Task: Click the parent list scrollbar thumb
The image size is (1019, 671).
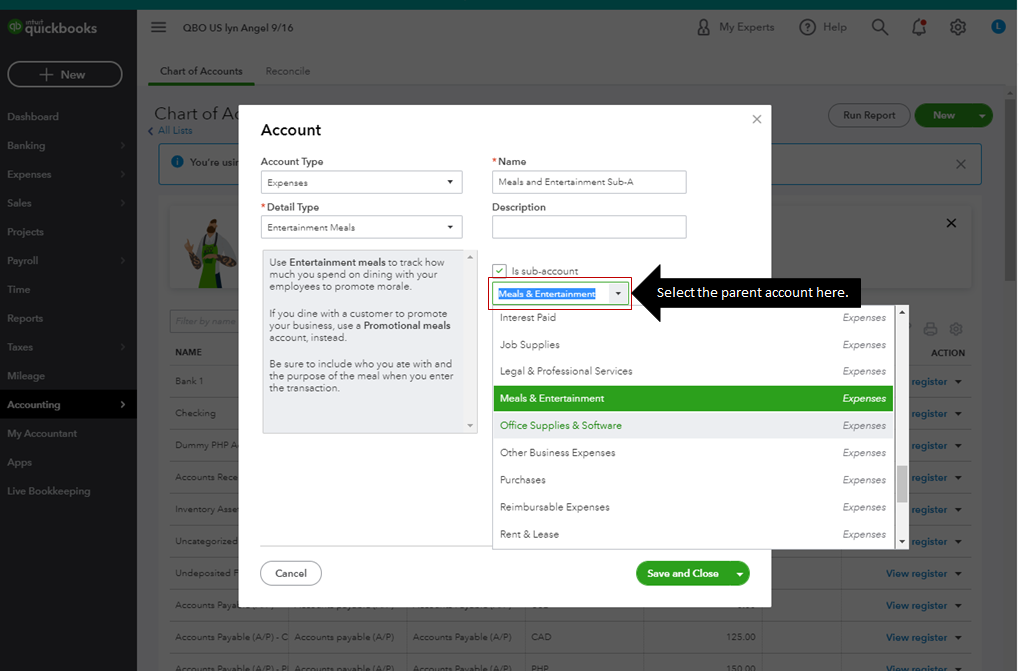Action: 902,484
